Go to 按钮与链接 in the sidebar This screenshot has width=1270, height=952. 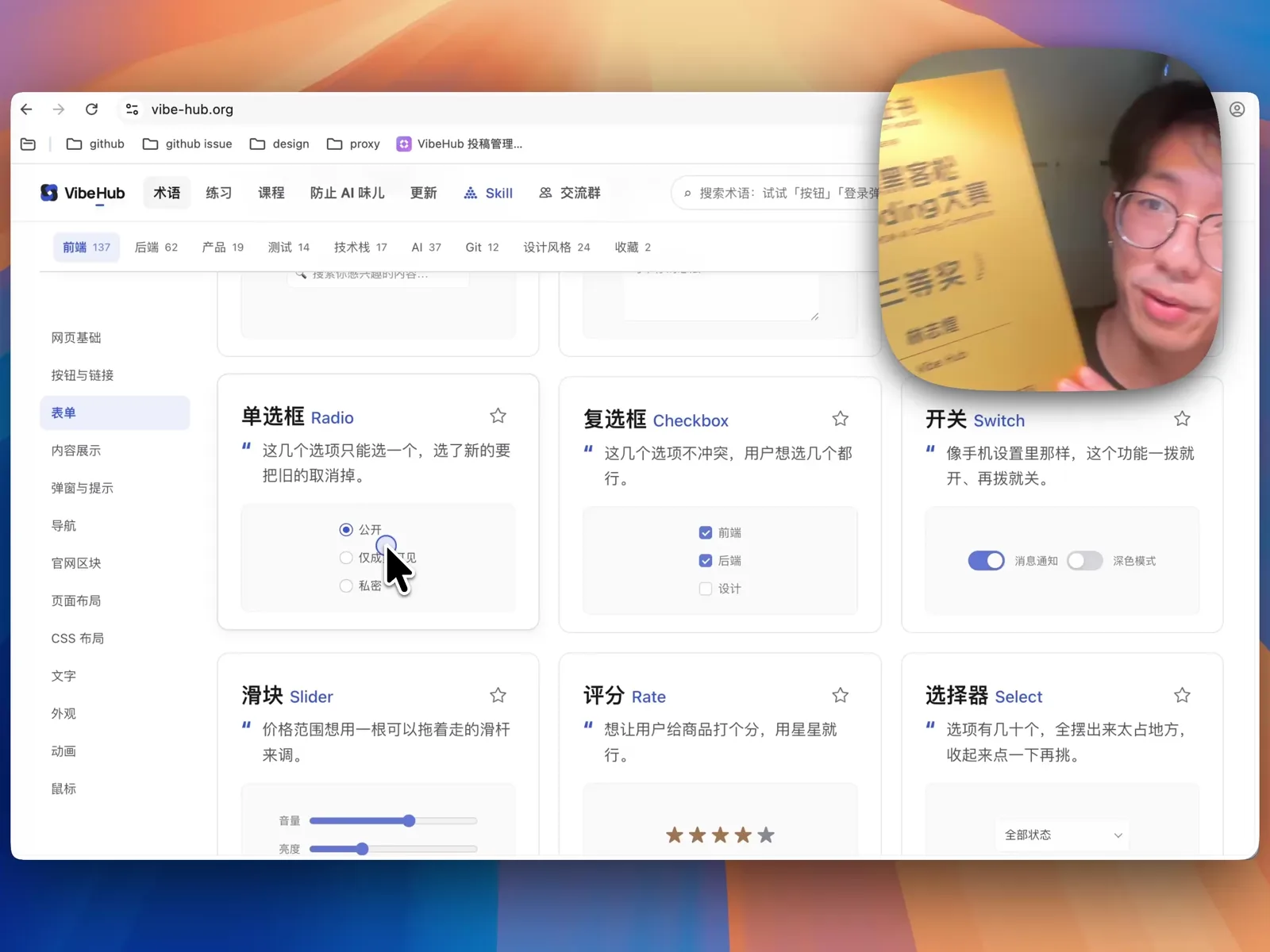click(83, 375)
